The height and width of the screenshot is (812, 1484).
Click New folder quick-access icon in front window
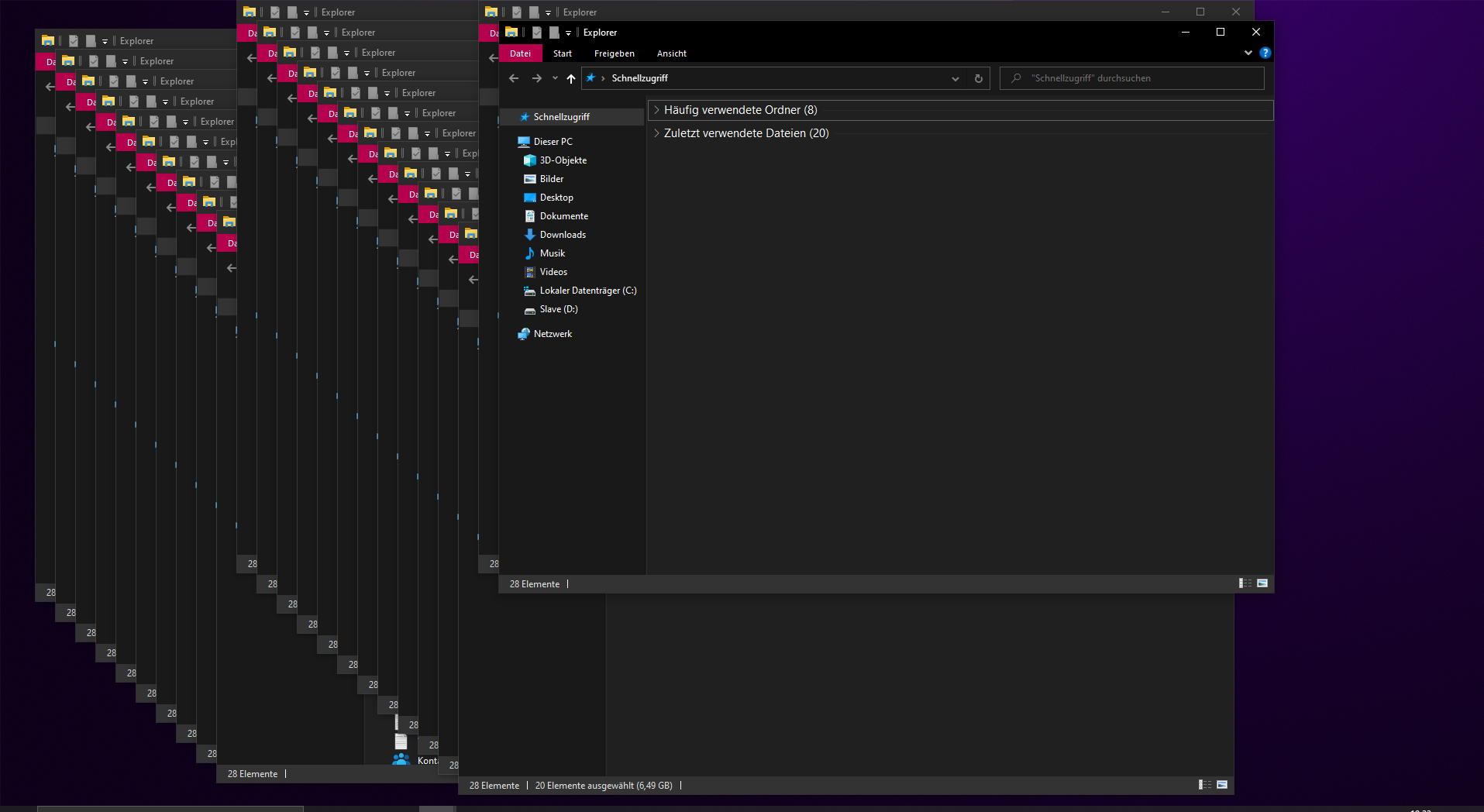(554, 33)
